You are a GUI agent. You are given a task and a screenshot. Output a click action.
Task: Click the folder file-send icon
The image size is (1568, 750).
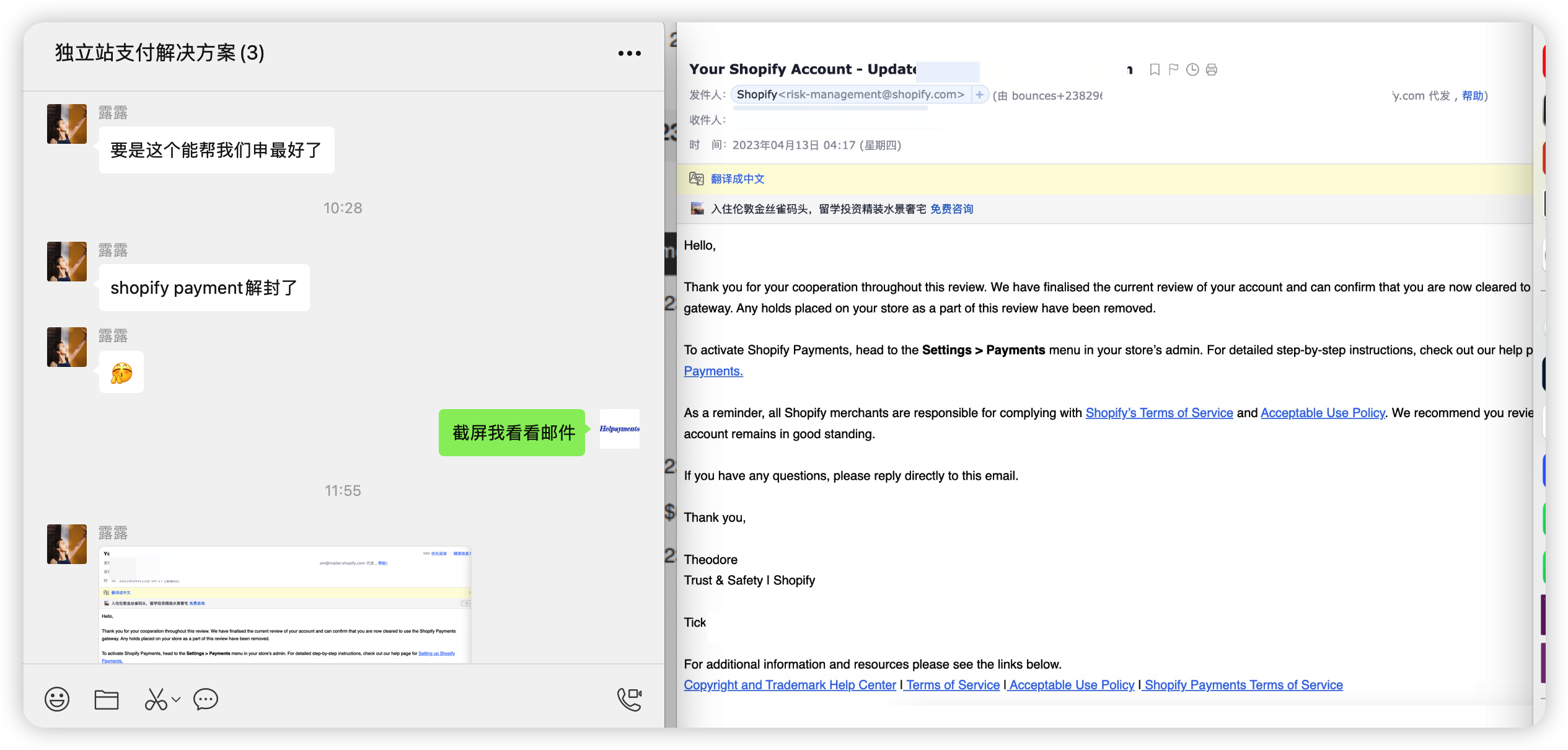click(x=107, y=699)
